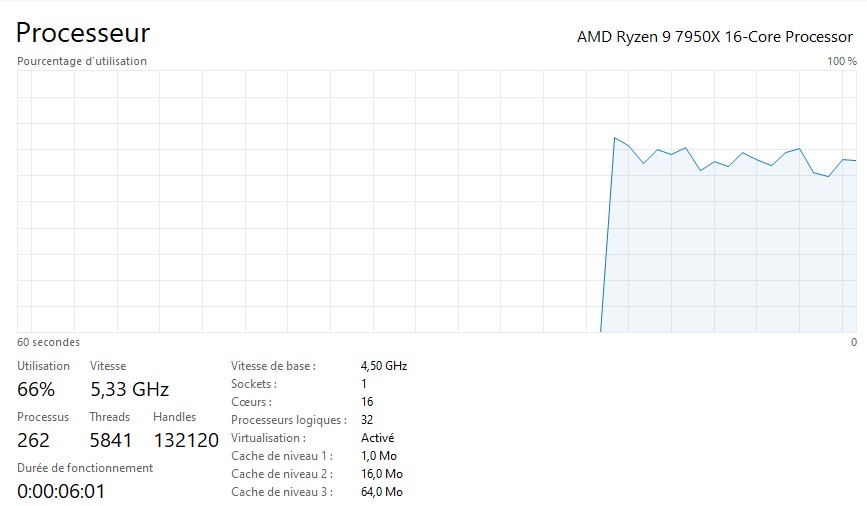The height and width of the screenshot is (506, 867).
Task: Click the 5,33 GHz Vitesse value
Action: coord(129,389)
